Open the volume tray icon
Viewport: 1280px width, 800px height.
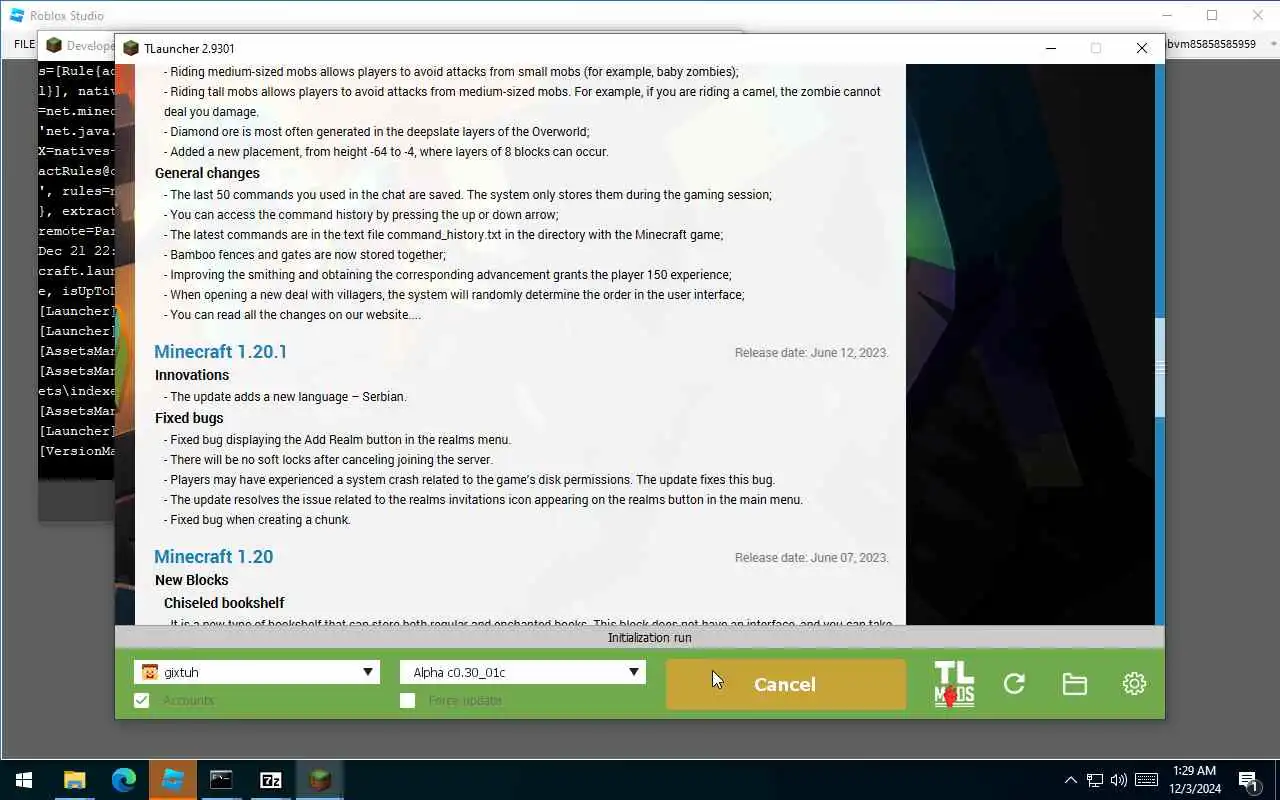[1119, 780]
